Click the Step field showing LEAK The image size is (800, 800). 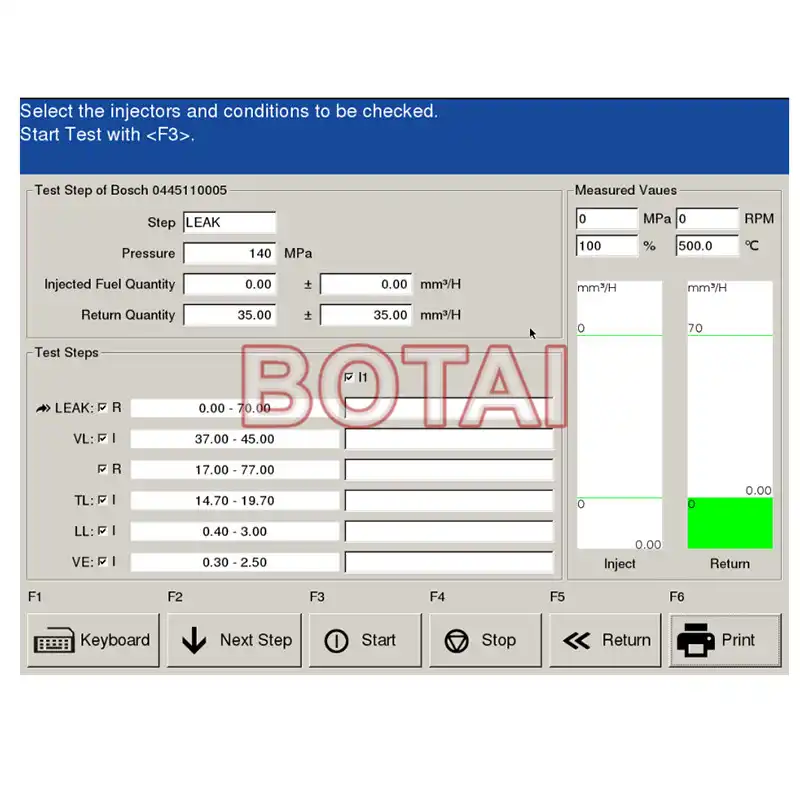click(x=230, y=222)
